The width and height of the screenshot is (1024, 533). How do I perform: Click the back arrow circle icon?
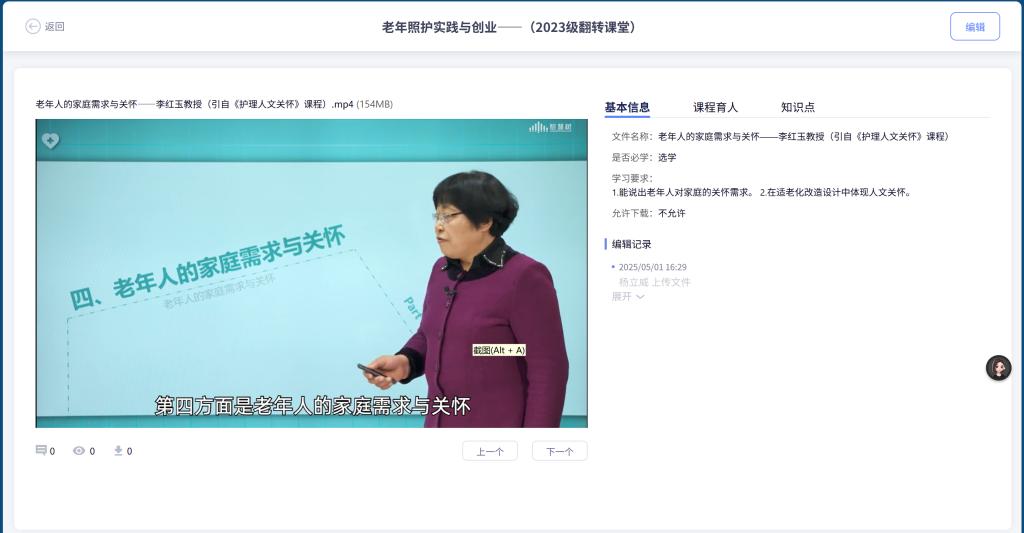coord(33,26)
